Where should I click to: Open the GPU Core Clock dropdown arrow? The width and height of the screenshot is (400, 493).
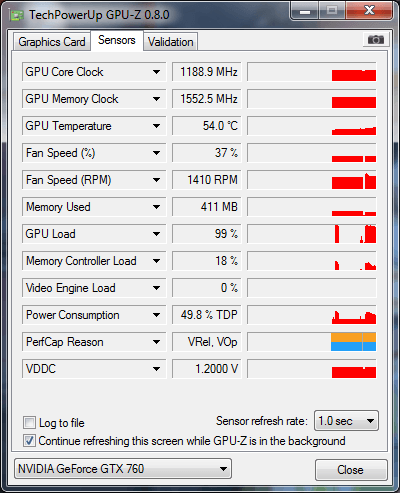(x=156, y=72)
